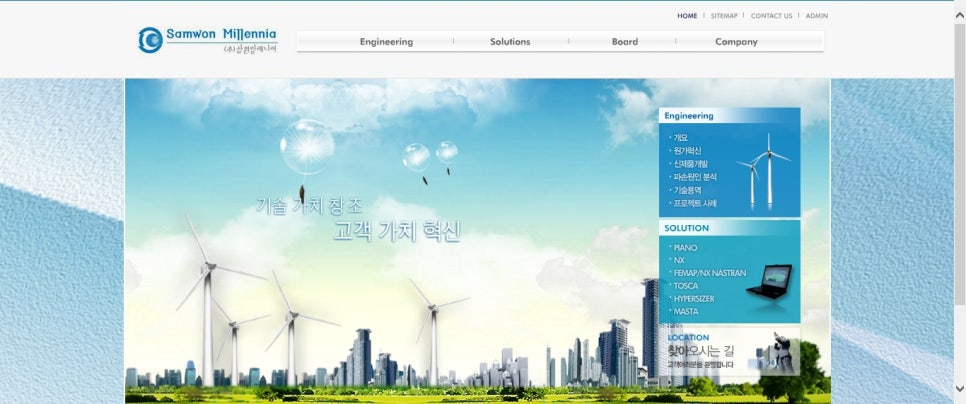966x404 pixels.
Task: Open the PIANO solution link
Action: pyautogui.click(x=684, y=248)
